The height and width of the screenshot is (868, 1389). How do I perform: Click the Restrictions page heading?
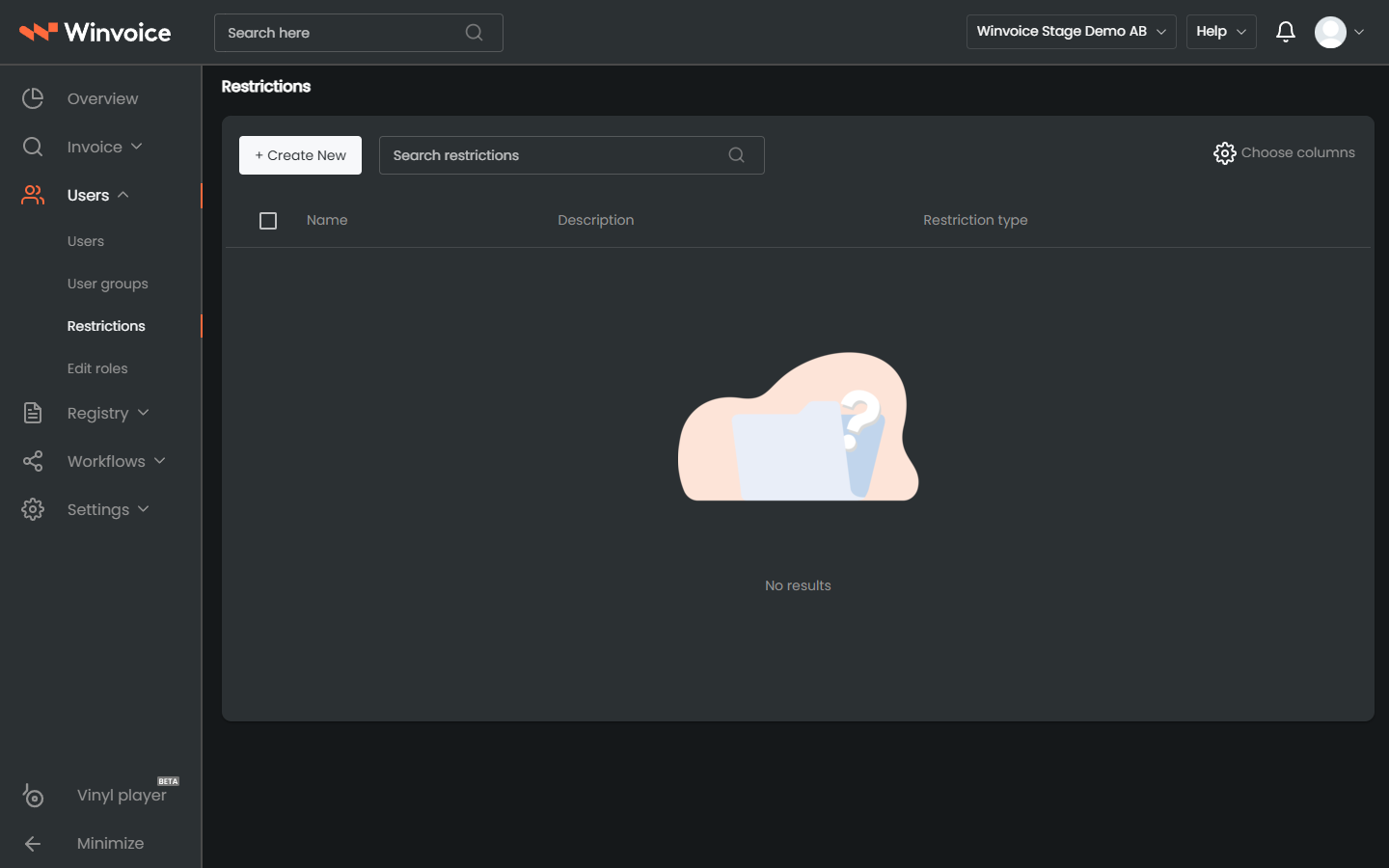266,86
